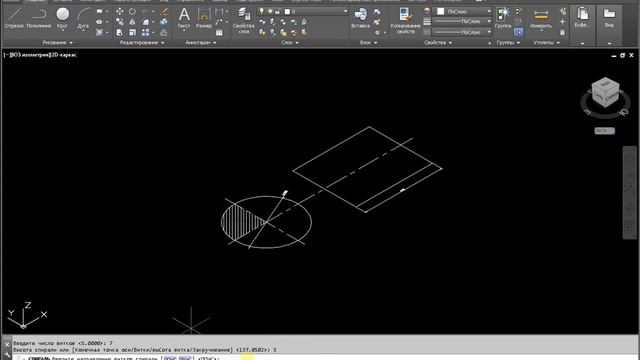Click the Группа (group) icon
Screen dimensions: 640x360
(503, 18)
